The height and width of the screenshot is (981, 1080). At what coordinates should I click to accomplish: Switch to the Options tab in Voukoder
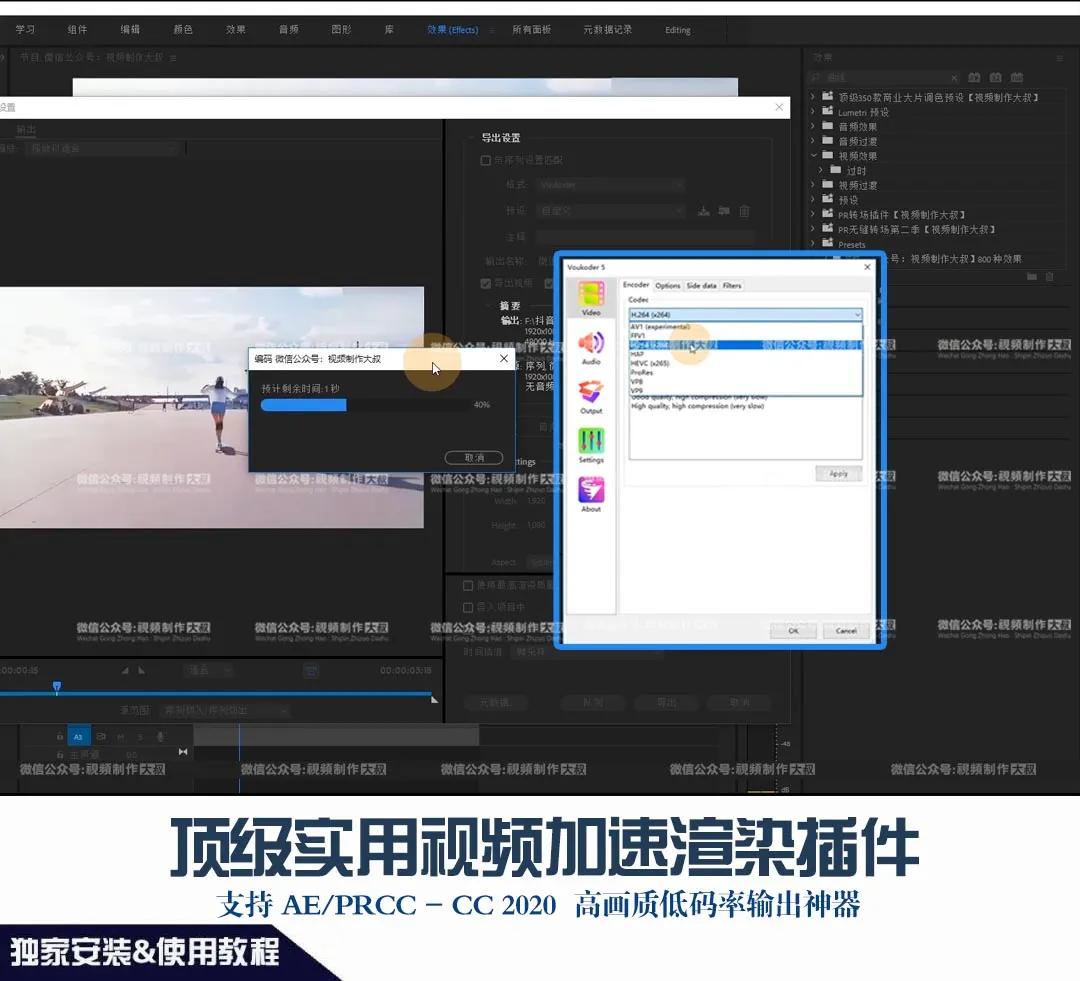click(668, 286)
